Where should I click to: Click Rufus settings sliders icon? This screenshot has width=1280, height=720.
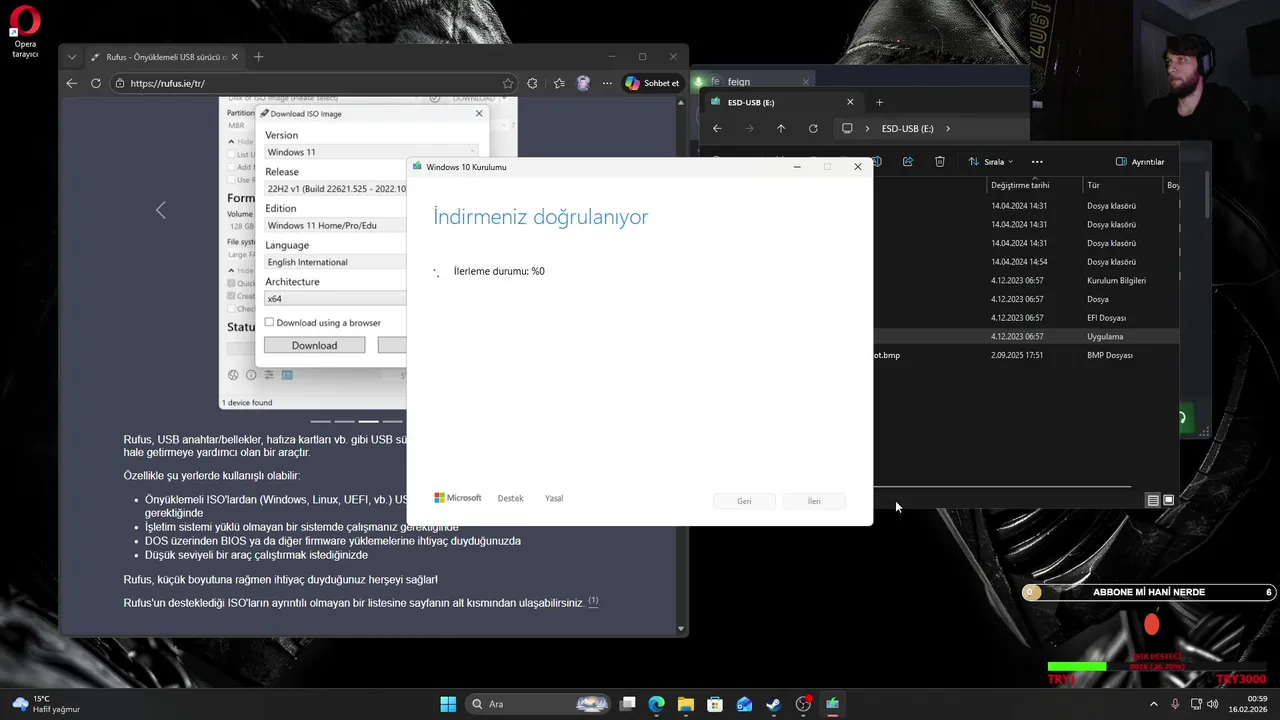269,375
